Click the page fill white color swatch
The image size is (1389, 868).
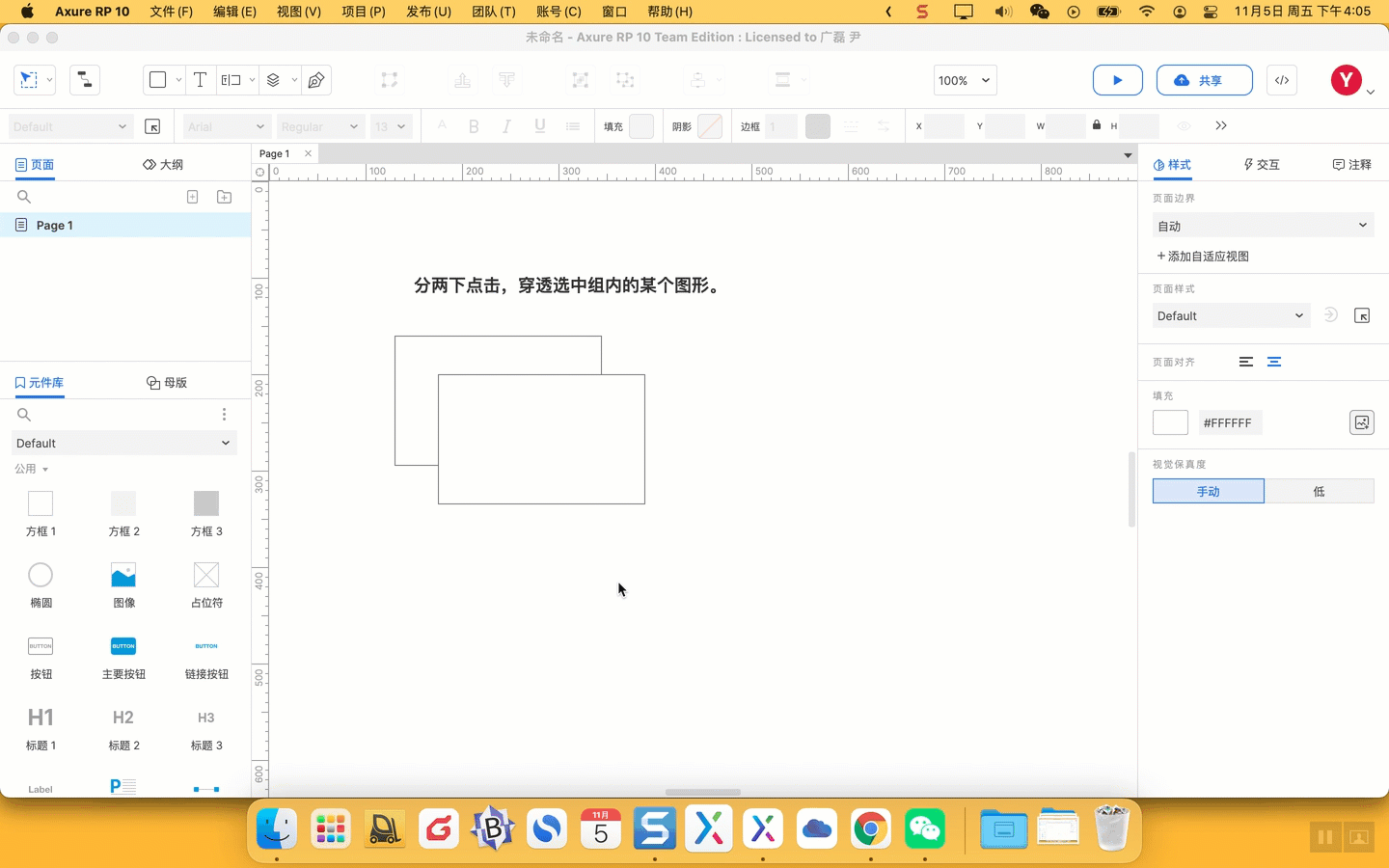pyautogui.click(x=1170, y=422)
